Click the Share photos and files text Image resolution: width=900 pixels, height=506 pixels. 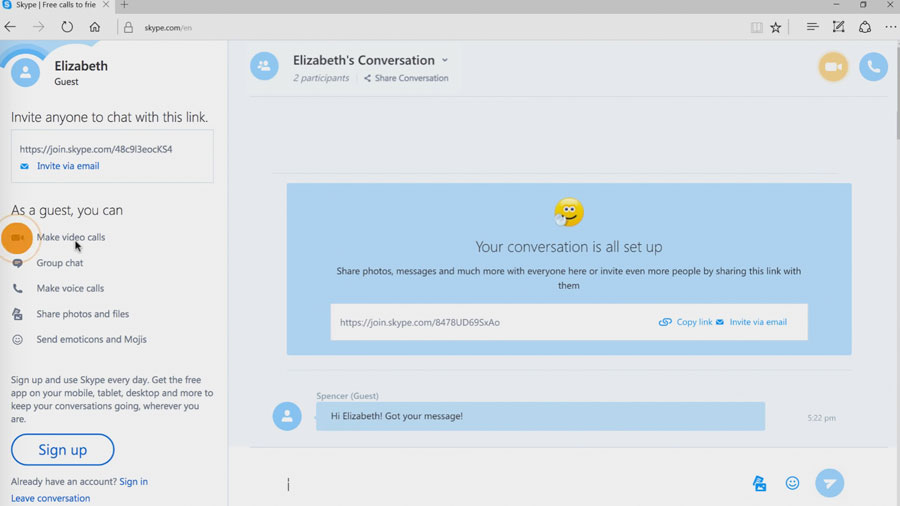pos(83,314)
